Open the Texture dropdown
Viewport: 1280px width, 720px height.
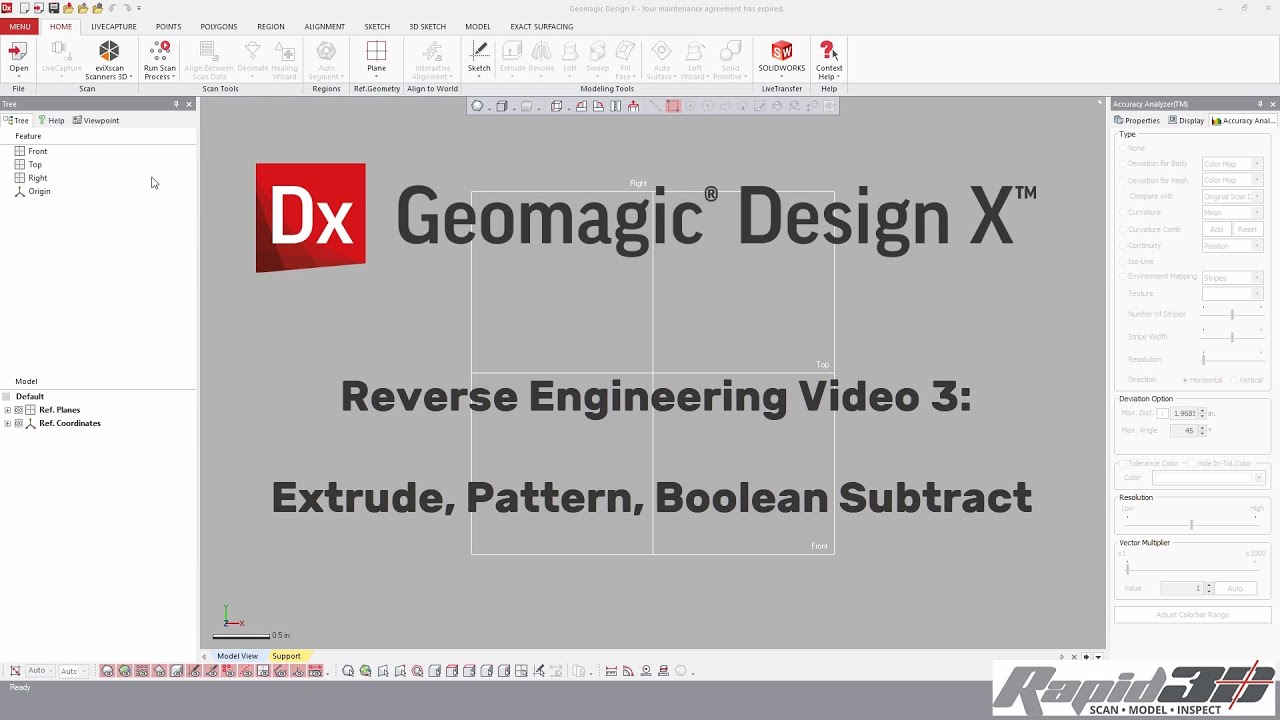[1232, 293]
